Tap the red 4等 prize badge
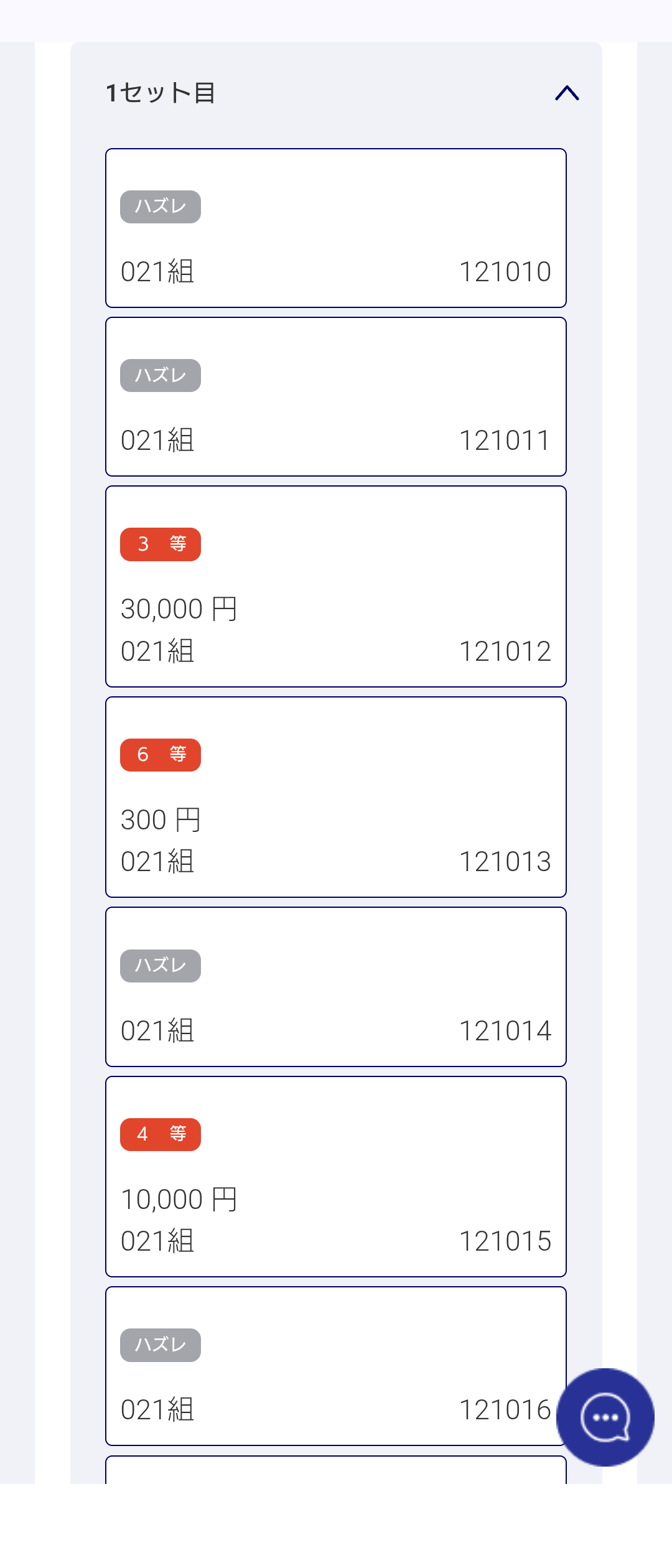 (161, 1134)
